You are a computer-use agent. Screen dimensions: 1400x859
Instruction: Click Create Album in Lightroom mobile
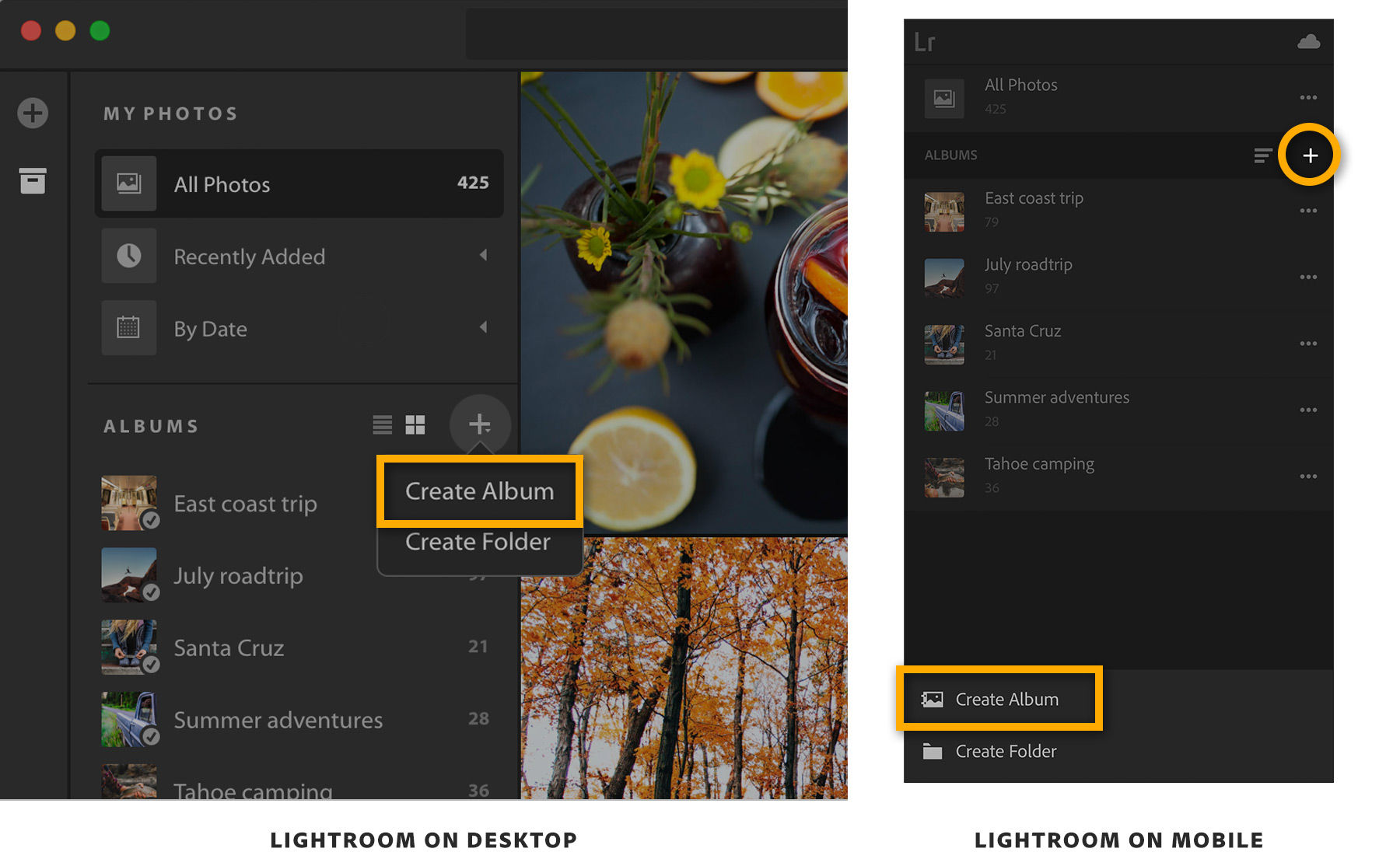[1006, 699]
